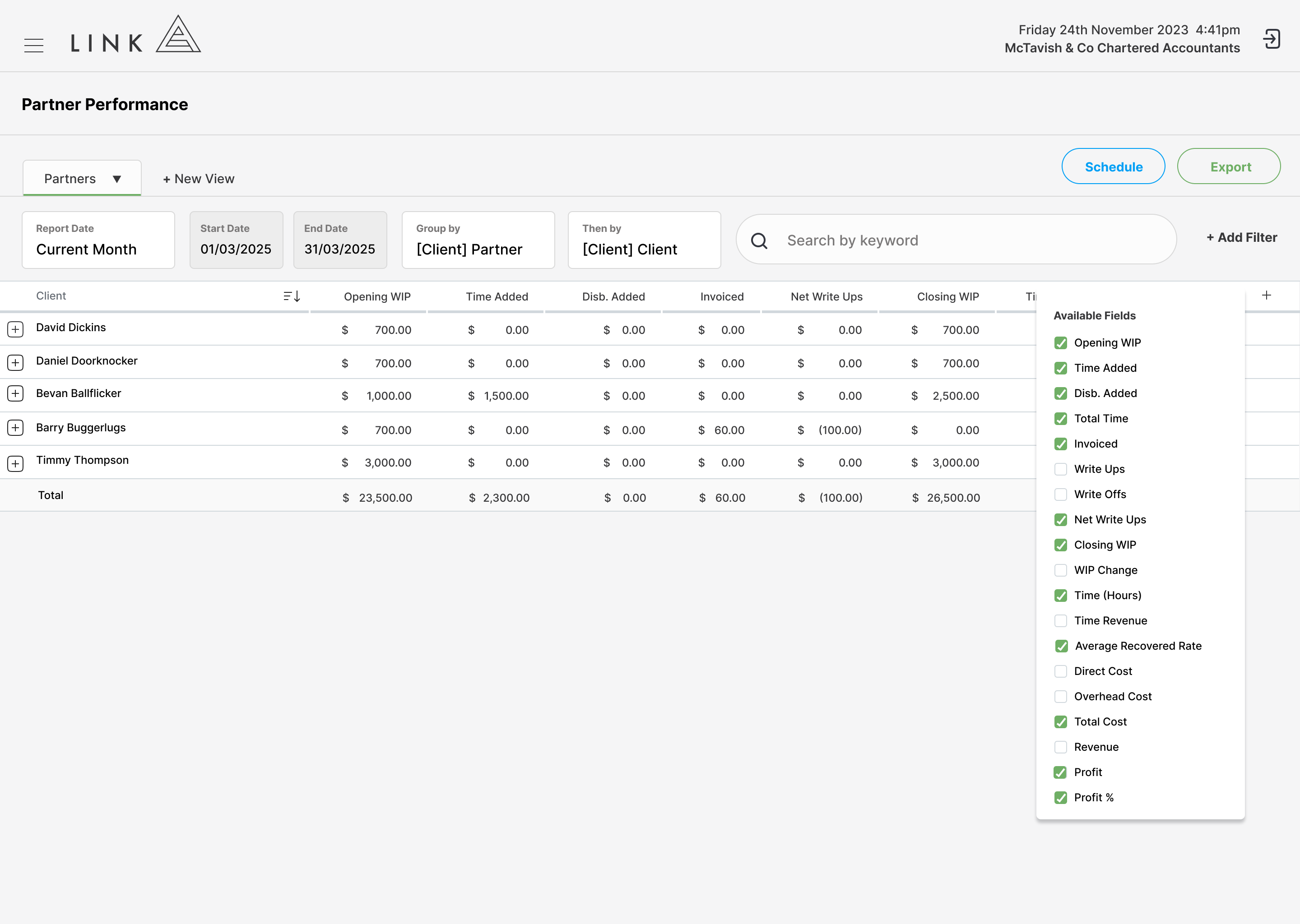Click the Total row 23,500.00 value
The width and height of the screenshot is (1300, 924).
385,498
